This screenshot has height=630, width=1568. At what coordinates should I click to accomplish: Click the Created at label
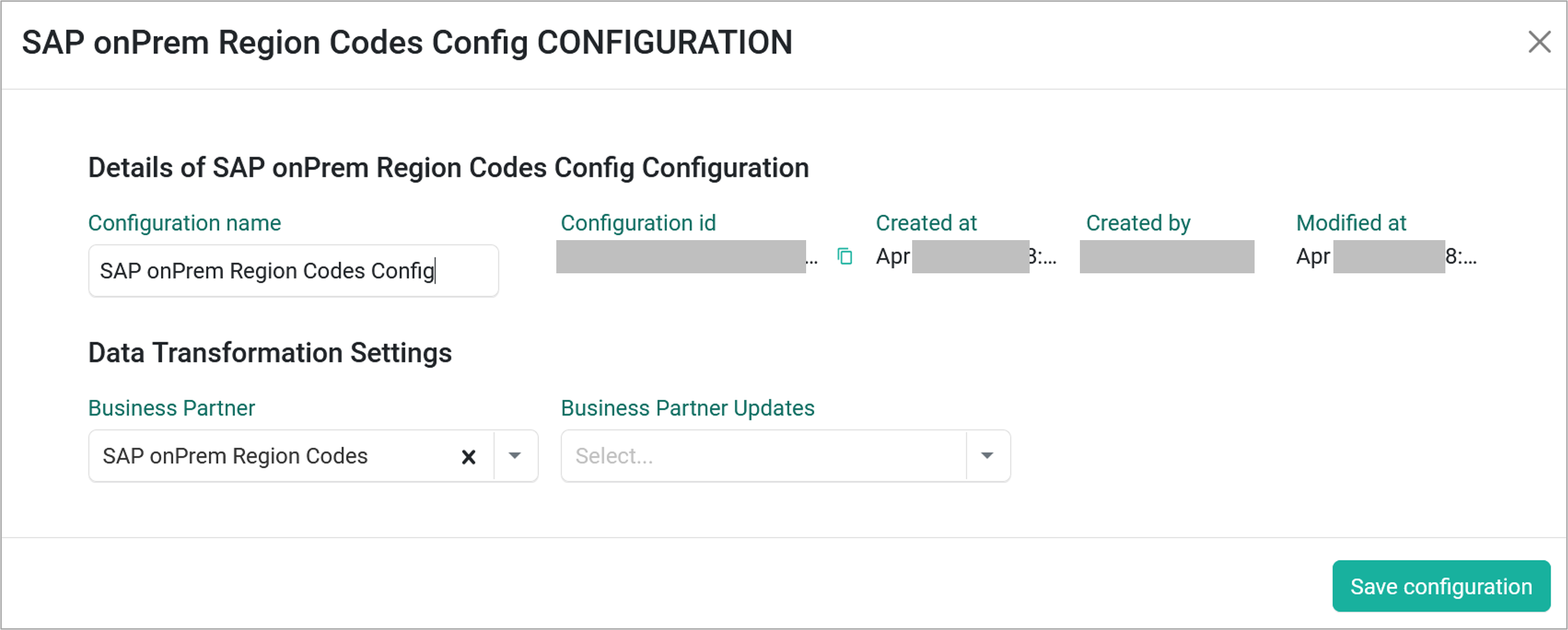point(926,223)
